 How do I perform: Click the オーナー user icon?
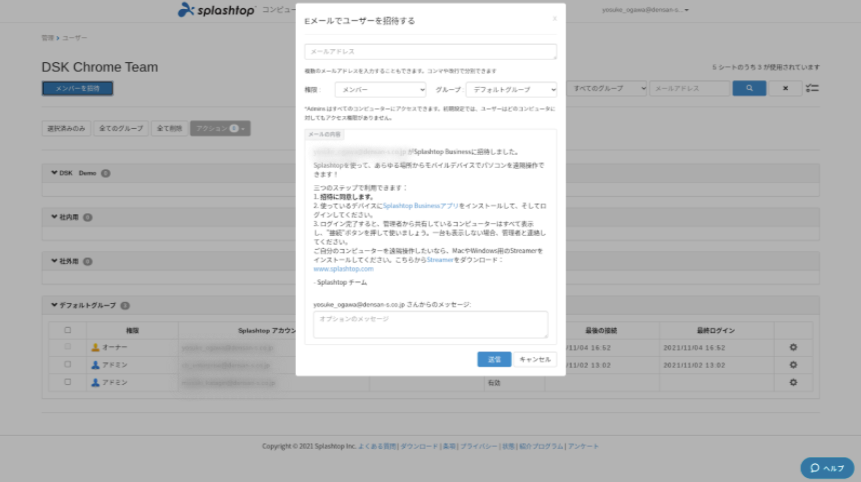tap(95, 348)
